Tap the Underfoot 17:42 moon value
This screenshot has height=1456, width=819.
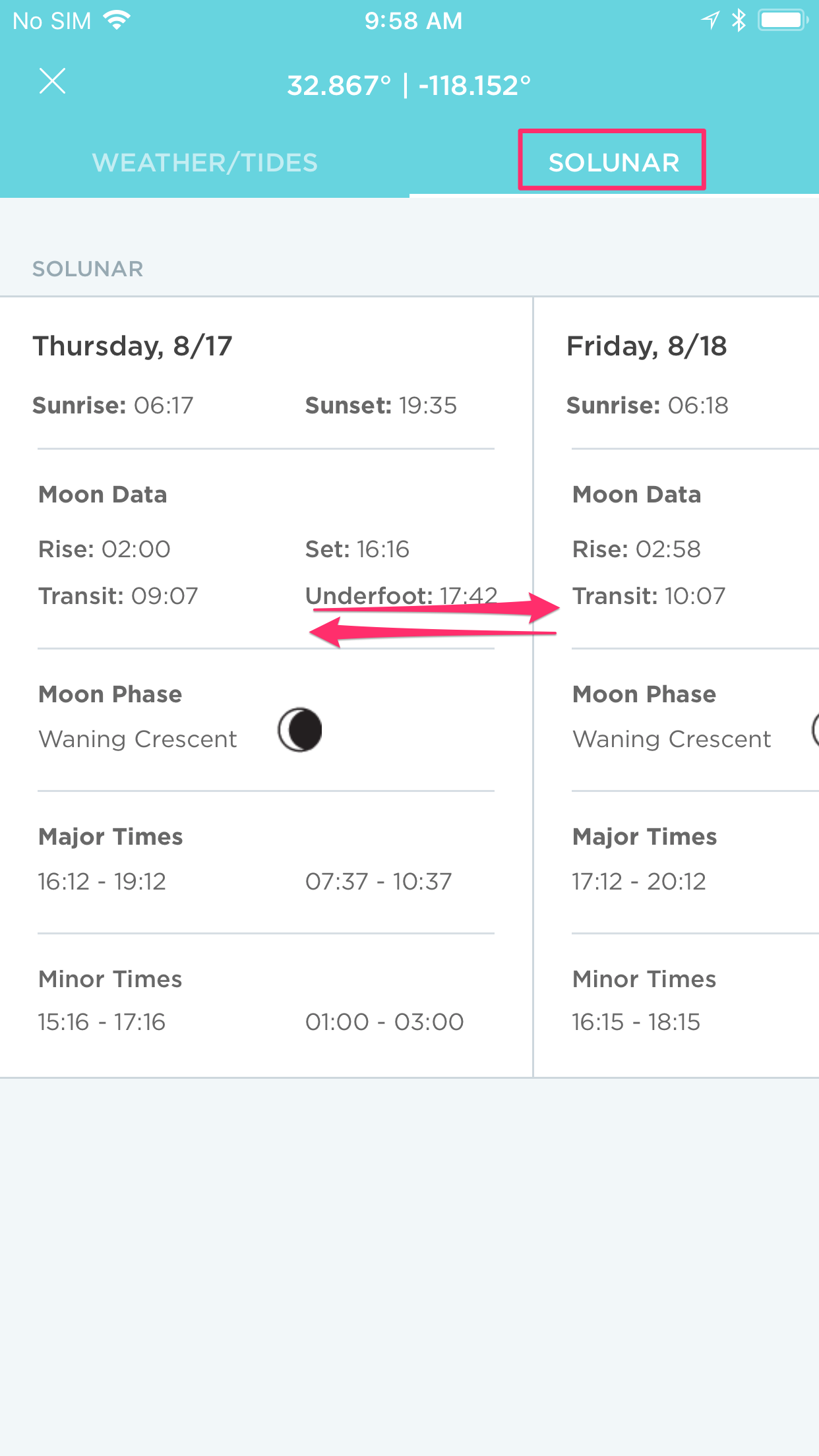click(402, 595)
